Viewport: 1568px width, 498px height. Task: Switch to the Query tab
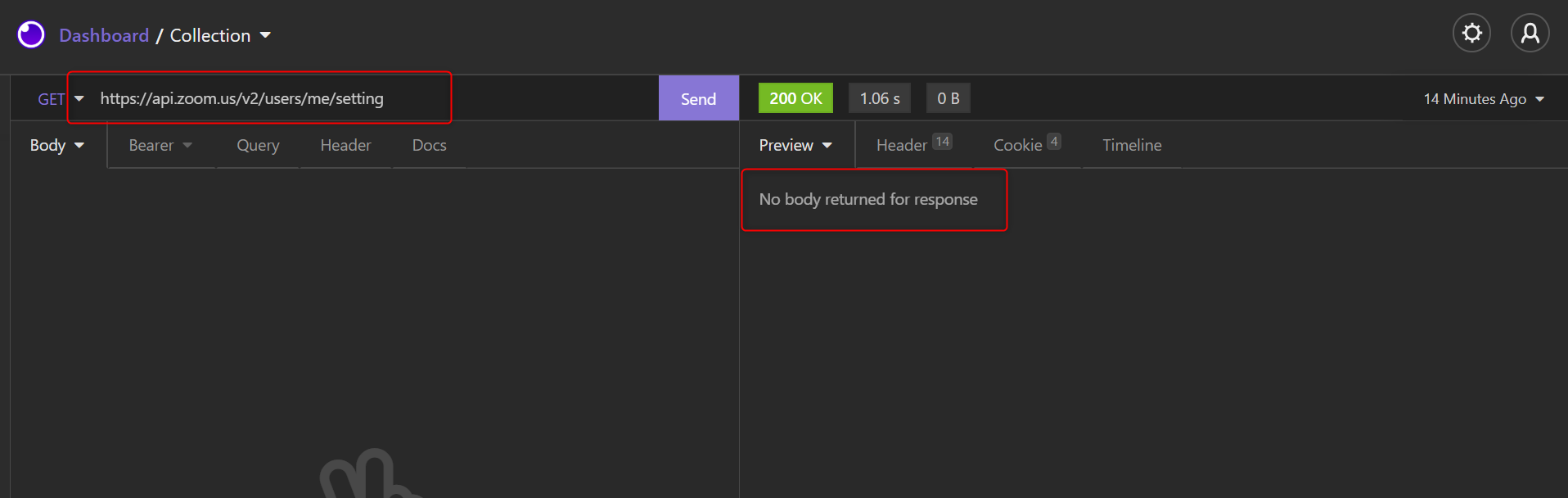[x=258, y=145]
